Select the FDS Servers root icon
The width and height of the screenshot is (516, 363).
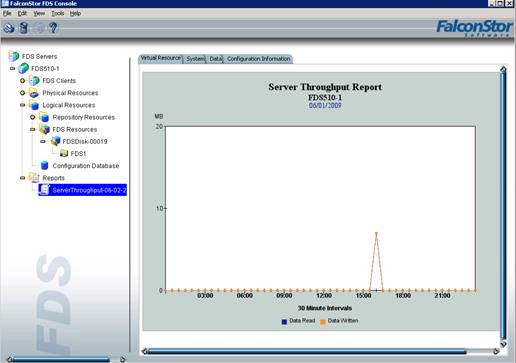pos(14,56)
